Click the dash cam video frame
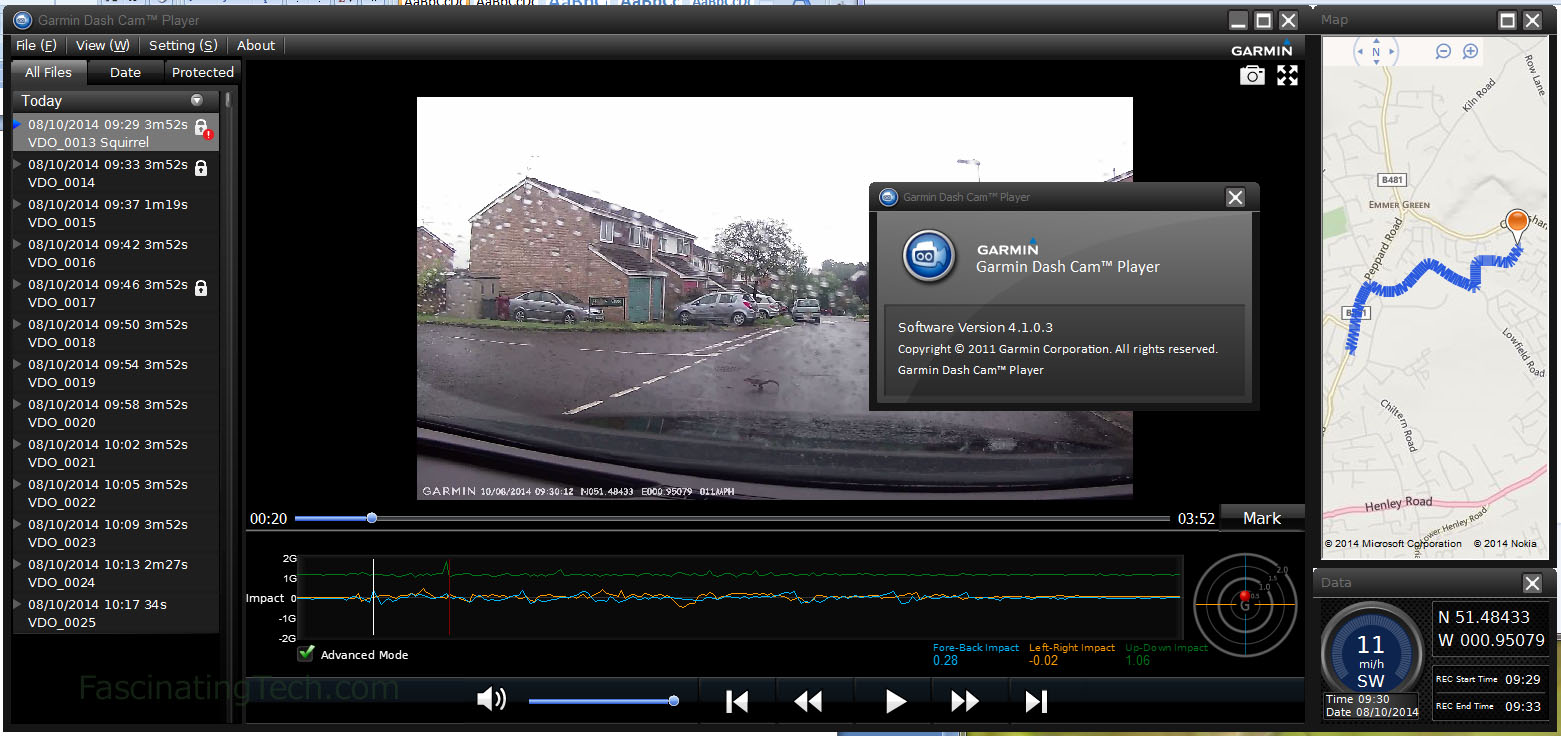The image size is (1561, 736). [775, 298]
